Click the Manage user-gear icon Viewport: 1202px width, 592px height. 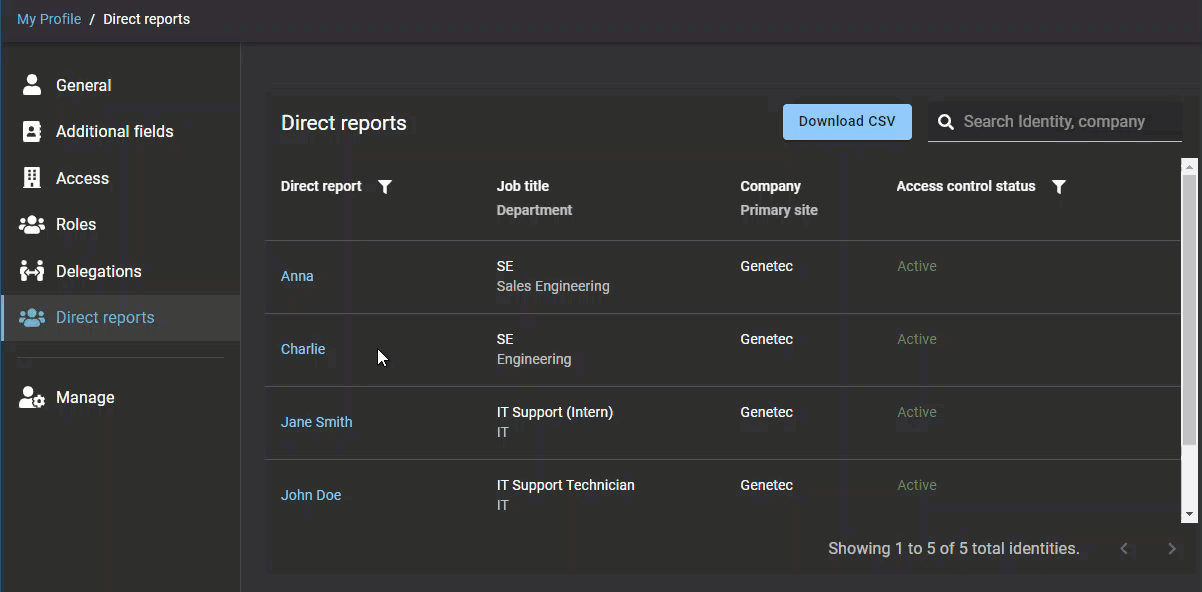point(32,397)
